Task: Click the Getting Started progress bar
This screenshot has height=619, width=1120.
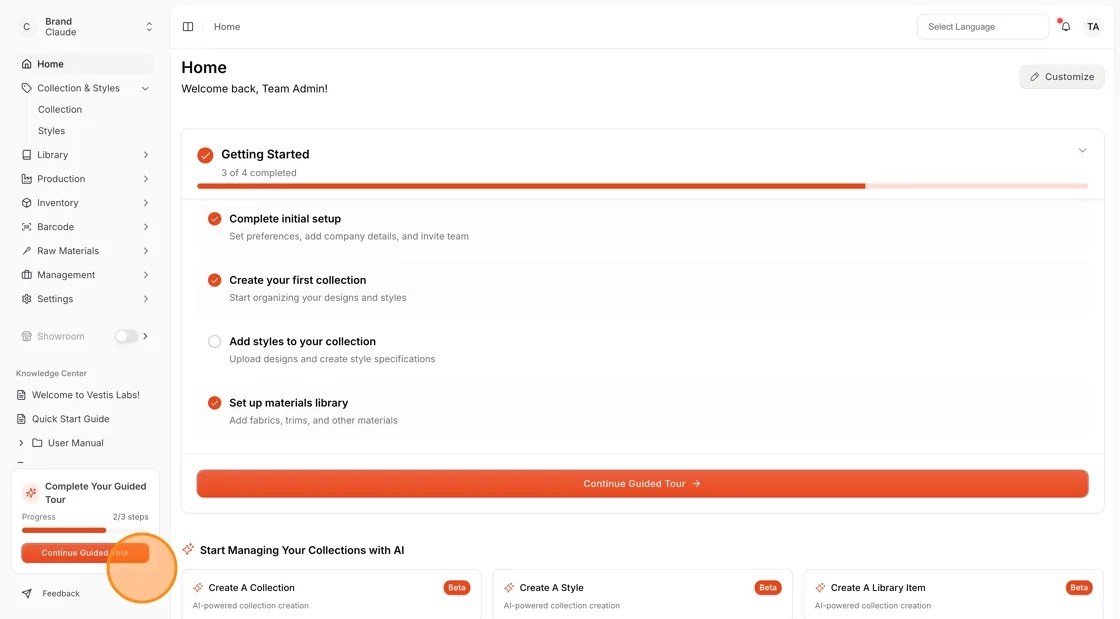Action: (642, 186)
